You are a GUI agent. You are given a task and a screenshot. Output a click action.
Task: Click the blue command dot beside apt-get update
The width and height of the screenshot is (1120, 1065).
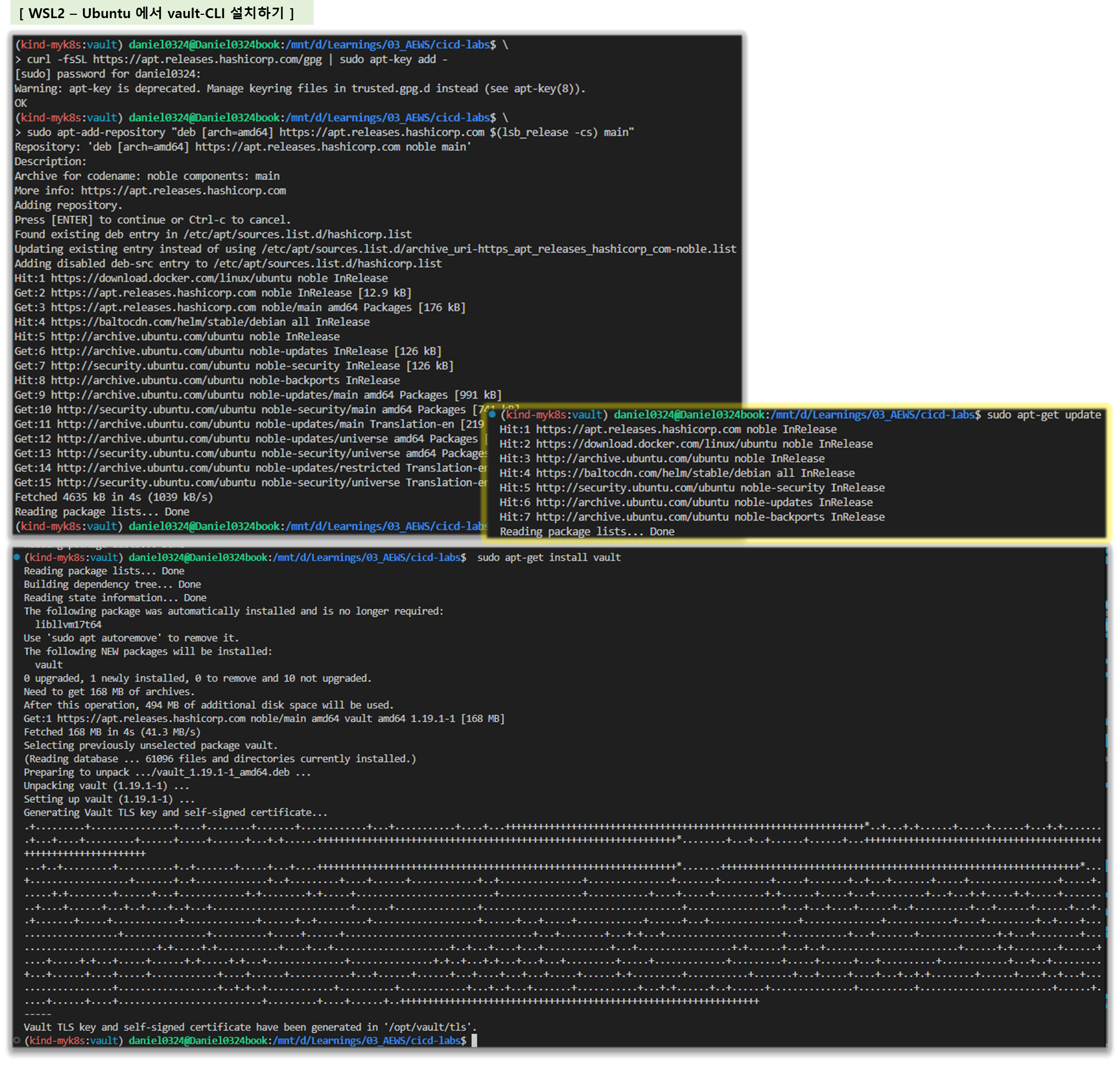492,414
